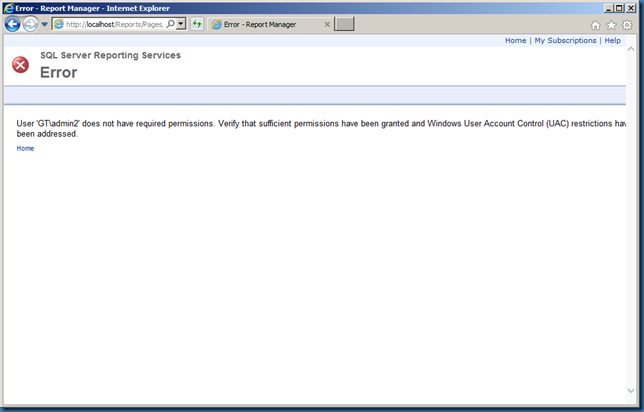Minimize the Internet Explorer window

[x=609, y=8]
